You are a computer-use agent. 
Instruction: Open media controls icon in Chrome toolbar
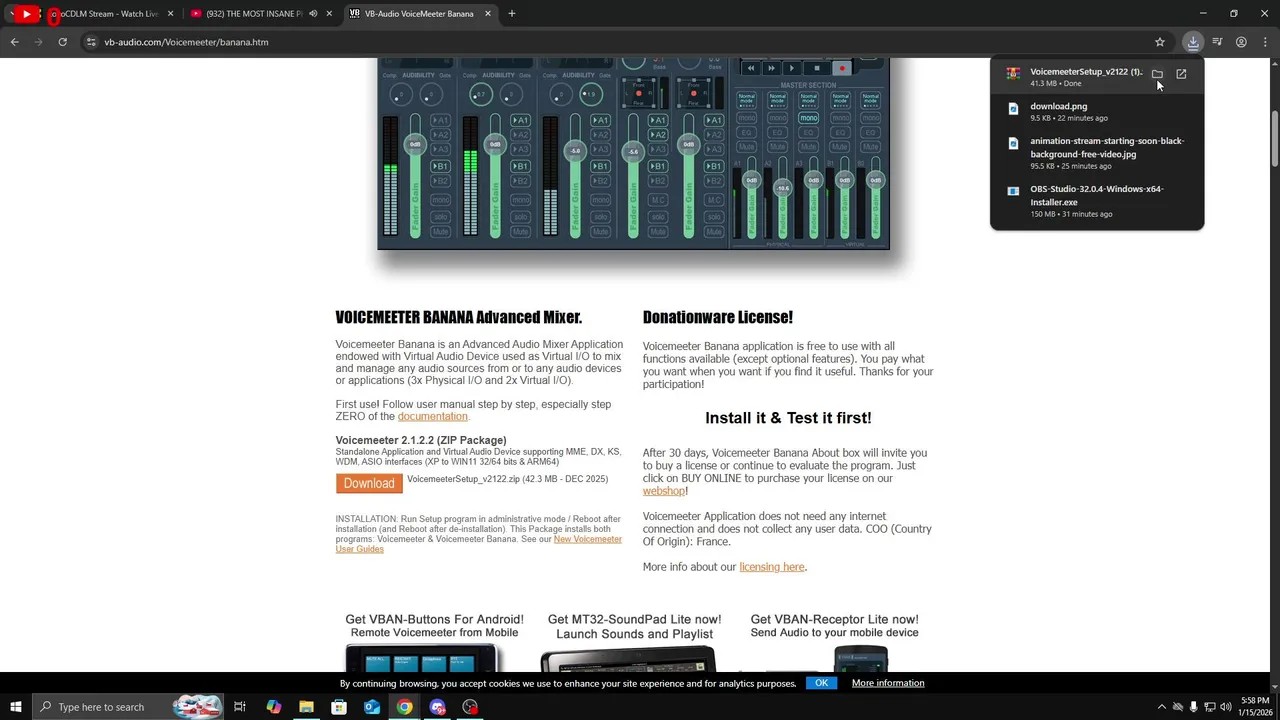point(1217,42)
